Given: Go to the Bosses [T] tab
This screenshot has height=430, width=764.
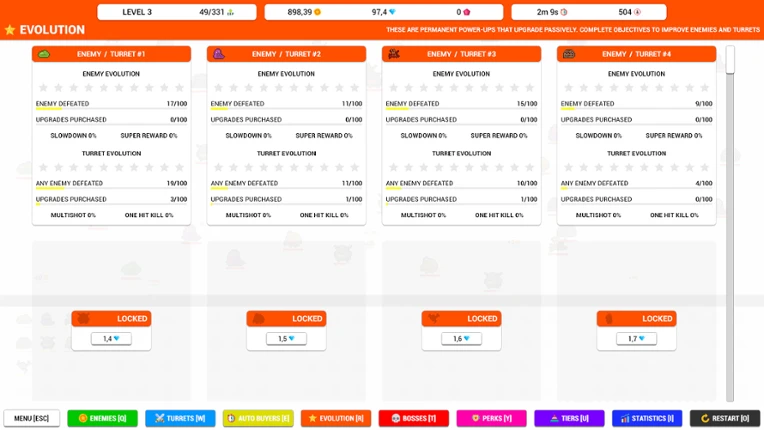Looking at the screenshot, I should 414,418.
